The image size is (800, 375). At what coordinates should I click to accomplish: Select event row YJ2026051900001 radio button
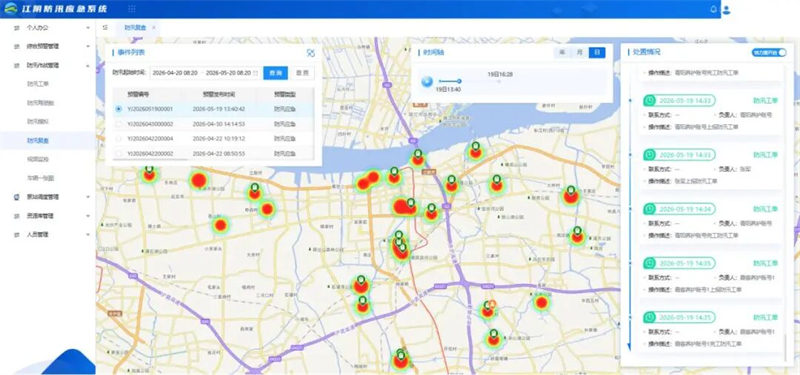pyautogui.click(x=119, y=109)
